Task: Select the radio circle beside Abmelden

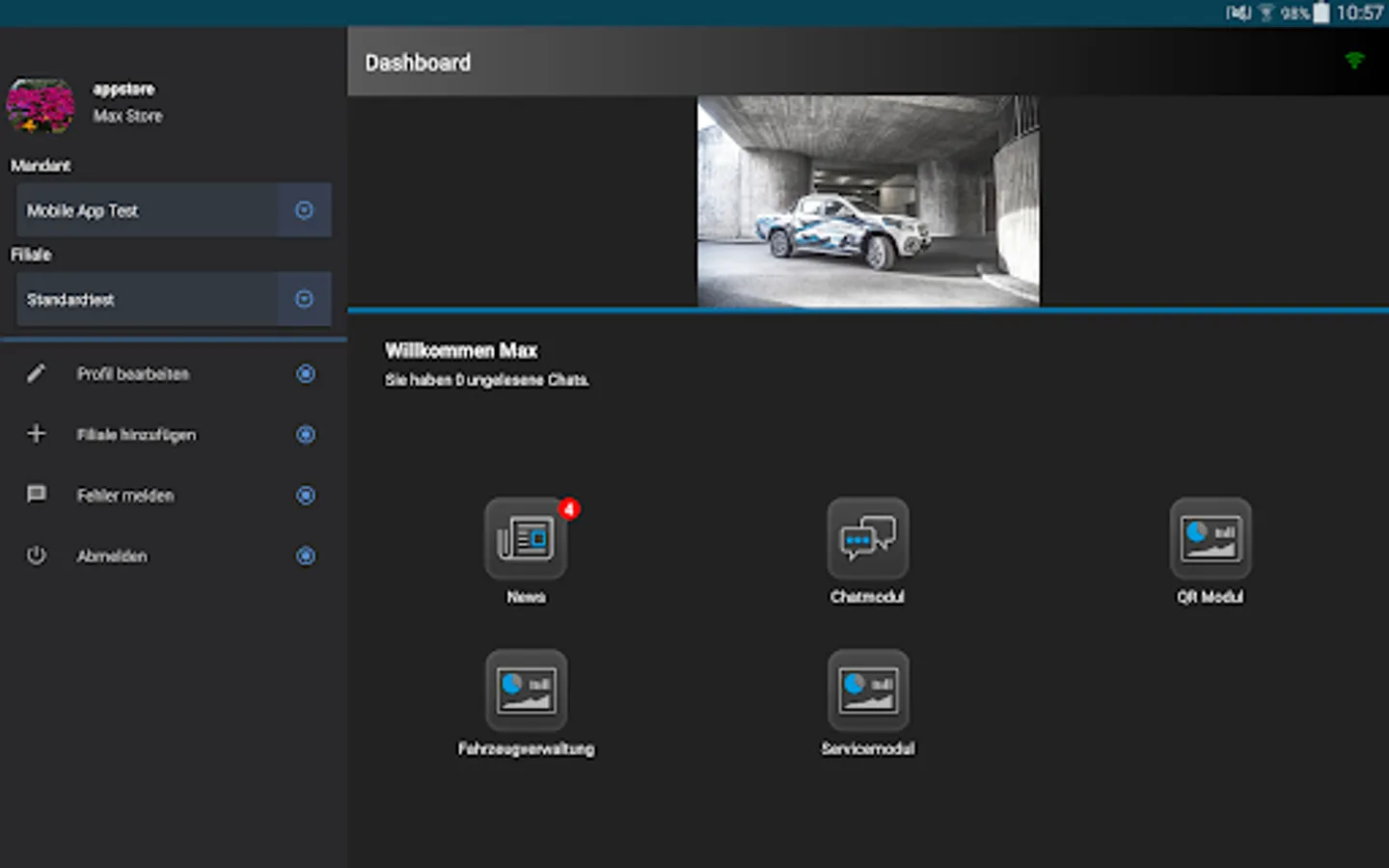Action: pyautogui.click(x=306, y=556)
